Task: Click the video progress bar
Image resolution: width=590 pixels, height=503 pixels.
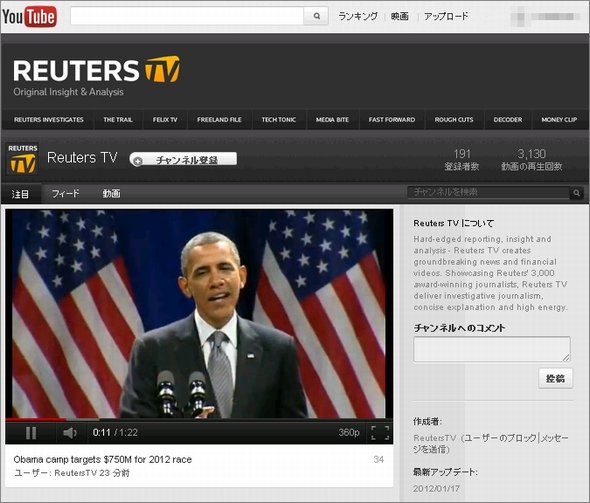Action: 199,419
